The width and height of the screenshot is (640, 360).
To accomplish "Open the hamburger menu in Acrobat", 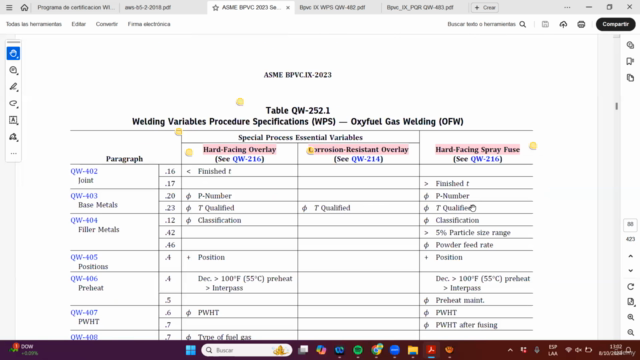I will tap(9, 7).
